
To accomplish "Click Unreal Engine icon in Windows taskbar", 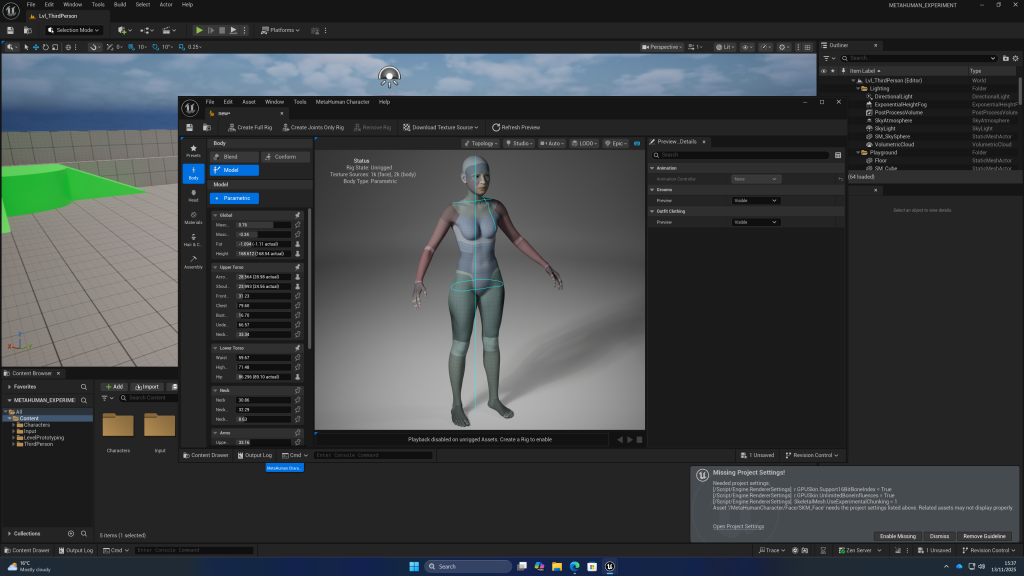I will point(610,566).
